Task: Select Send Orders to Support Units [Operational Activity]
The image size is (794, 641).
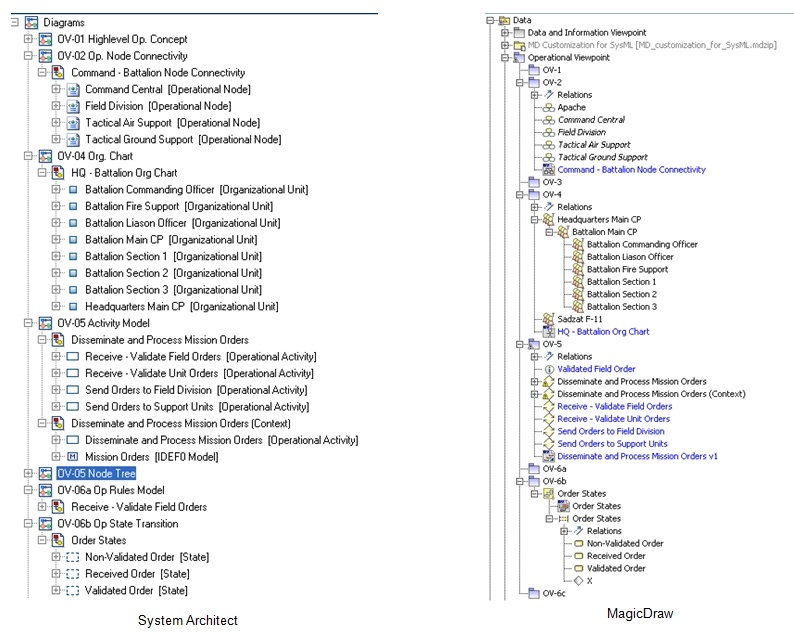Action: [197, 407]
